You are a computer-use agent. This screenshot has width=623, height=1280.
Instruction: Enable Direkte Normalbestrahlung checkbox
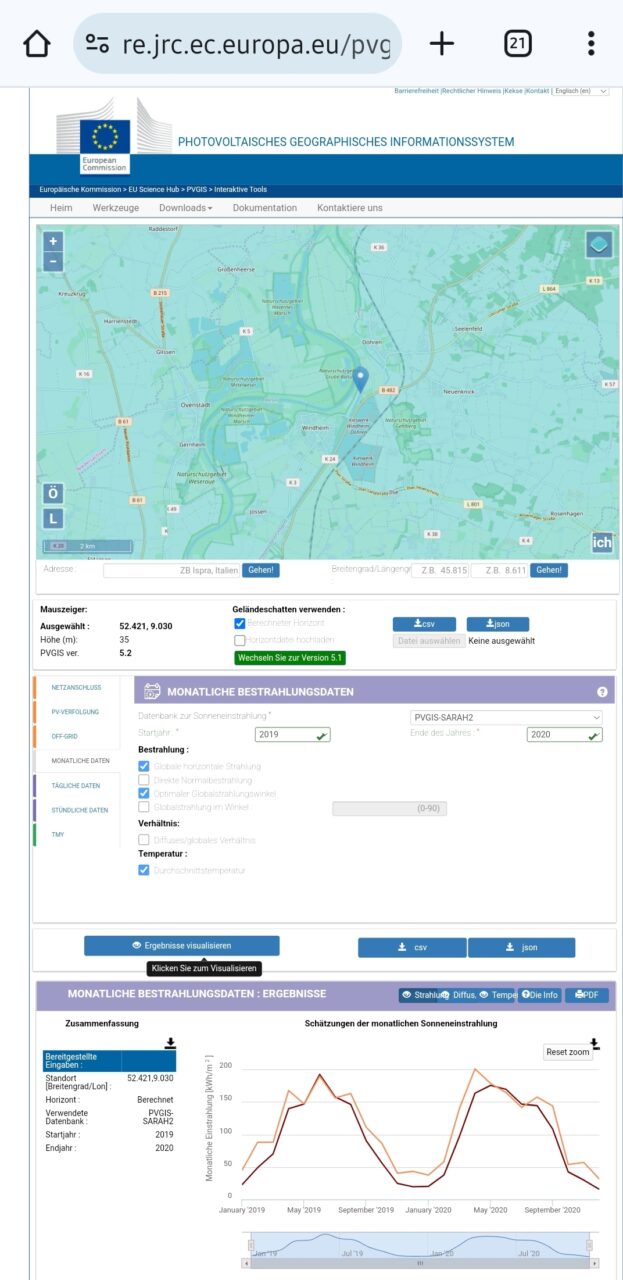click(144, 780)
